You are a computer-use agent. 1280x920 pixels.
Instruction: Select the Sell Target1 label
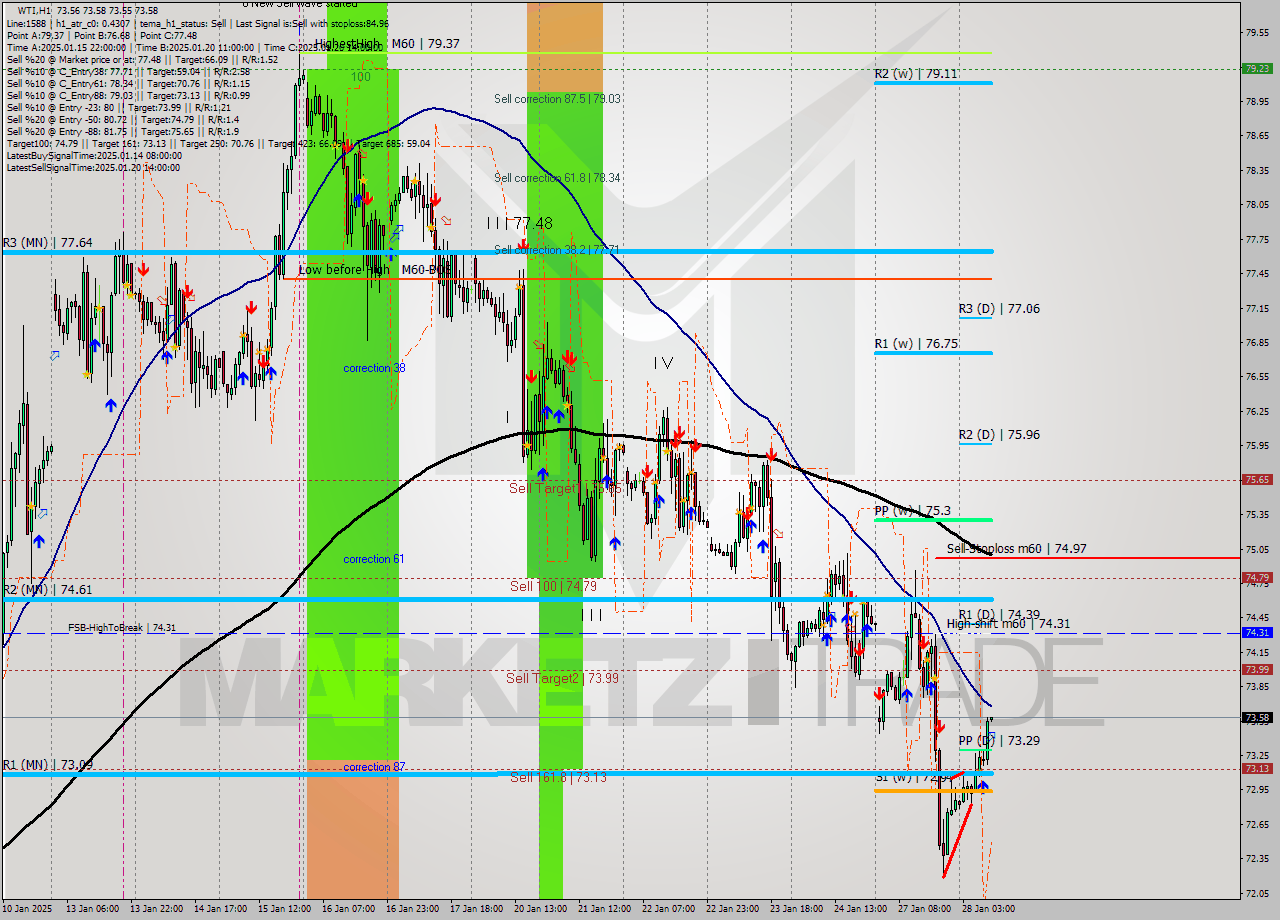click(x=565, y=488)
